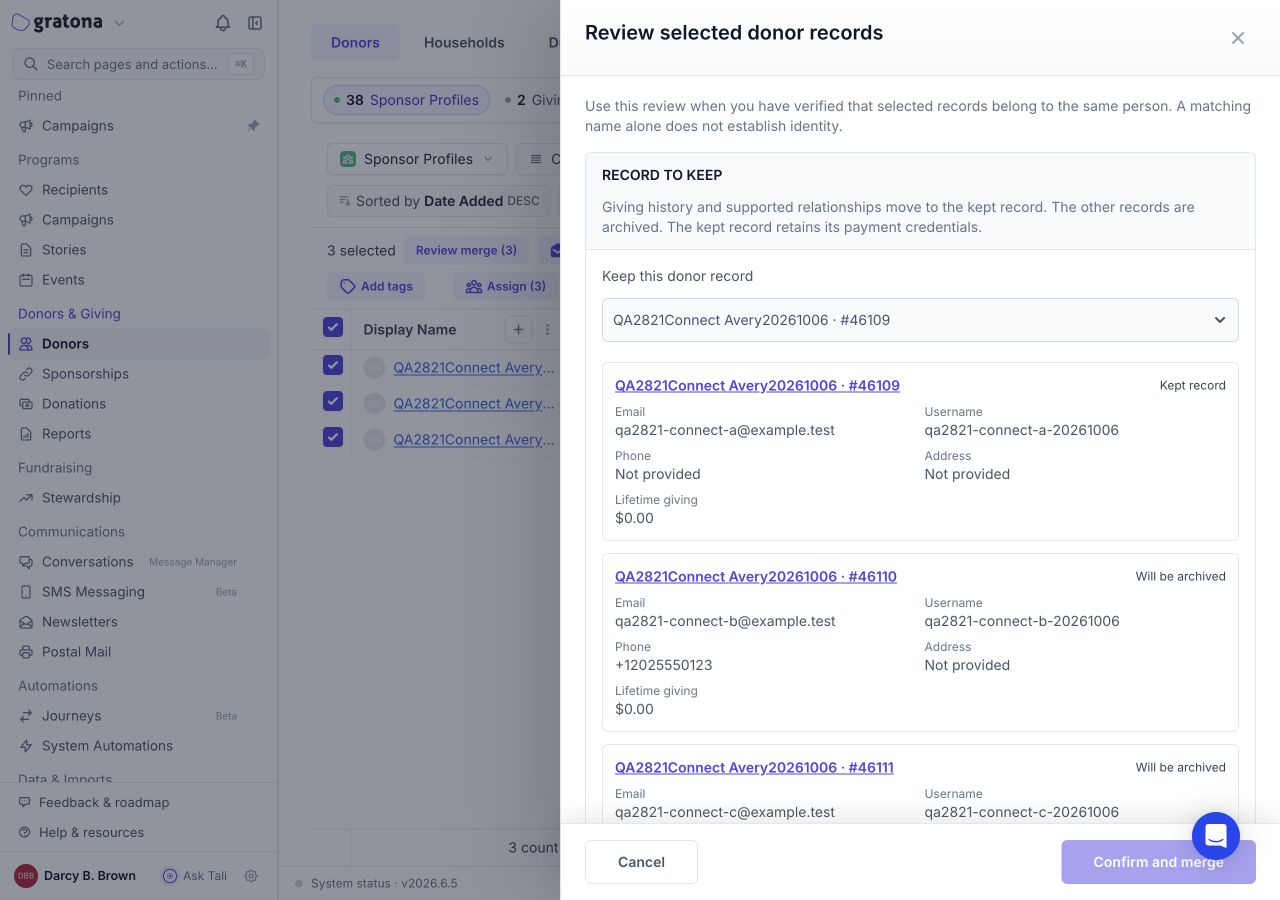Open Recipients in sidebar
Viewport: 1280px width, 900px height.
(x=75, y=190)
